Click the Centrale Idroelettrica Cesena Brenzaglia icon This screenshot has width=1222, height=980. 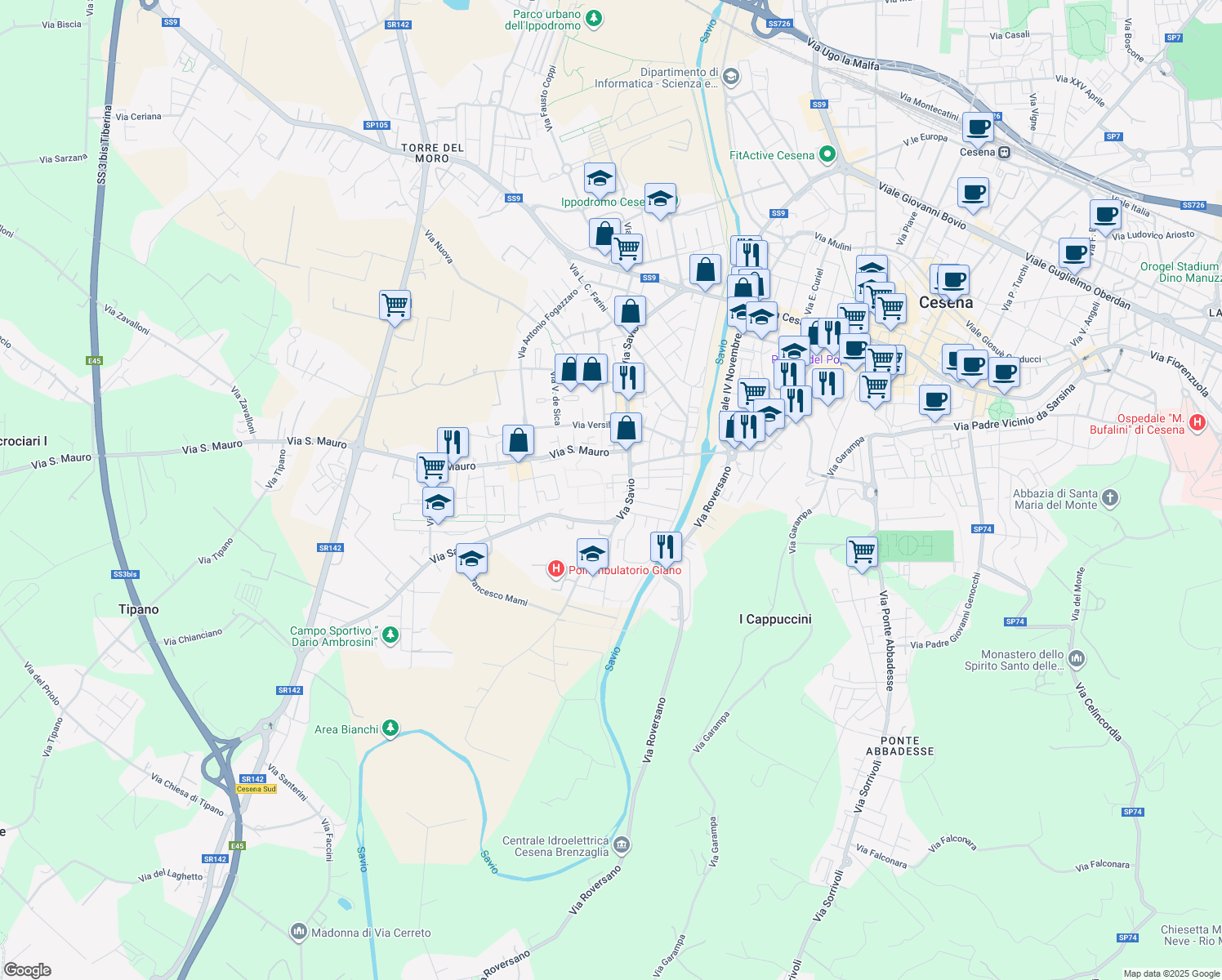(x=622, y=844)
